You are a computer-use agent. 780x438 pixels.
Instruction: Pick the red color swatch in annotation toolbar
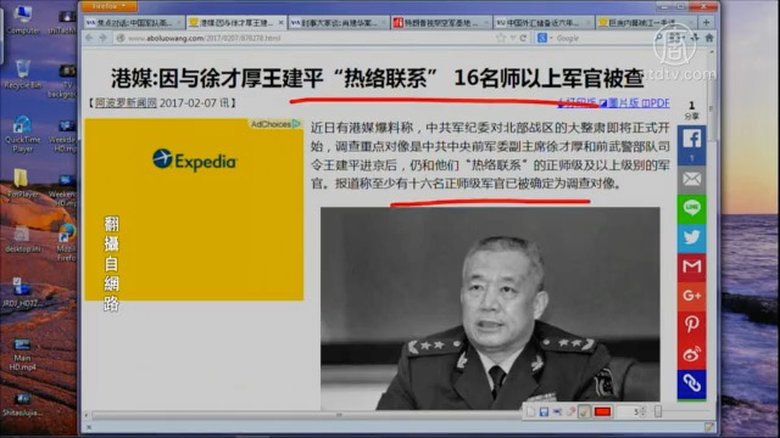point(602,411)
